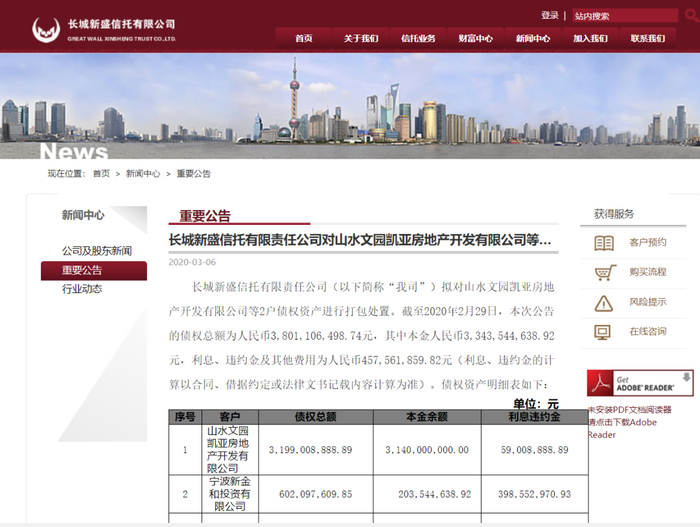Open the 加入我们 navigation item
The width and height of the screenshot is (700, 527).
(591, 38)
